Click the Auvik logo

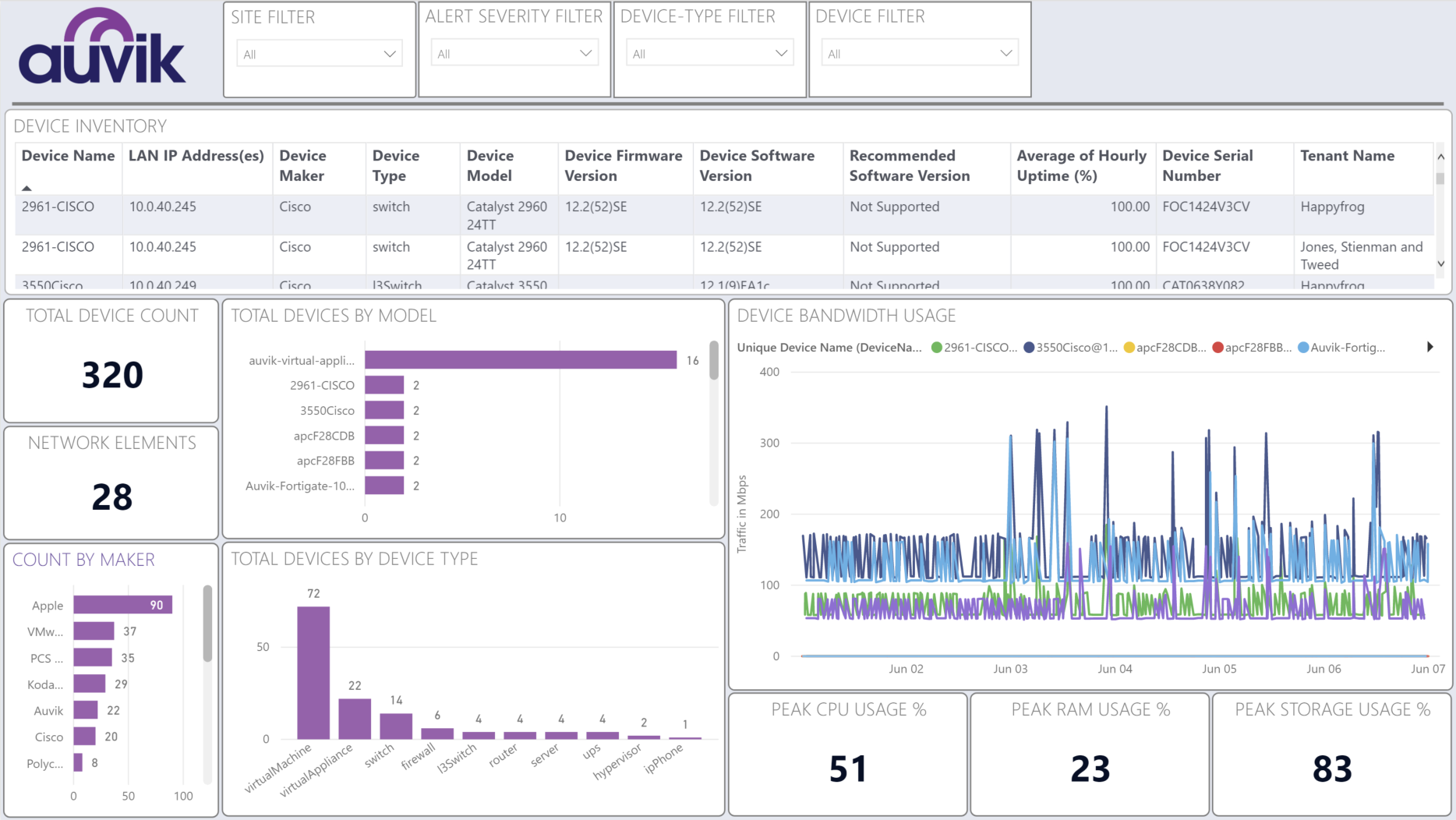101,48
